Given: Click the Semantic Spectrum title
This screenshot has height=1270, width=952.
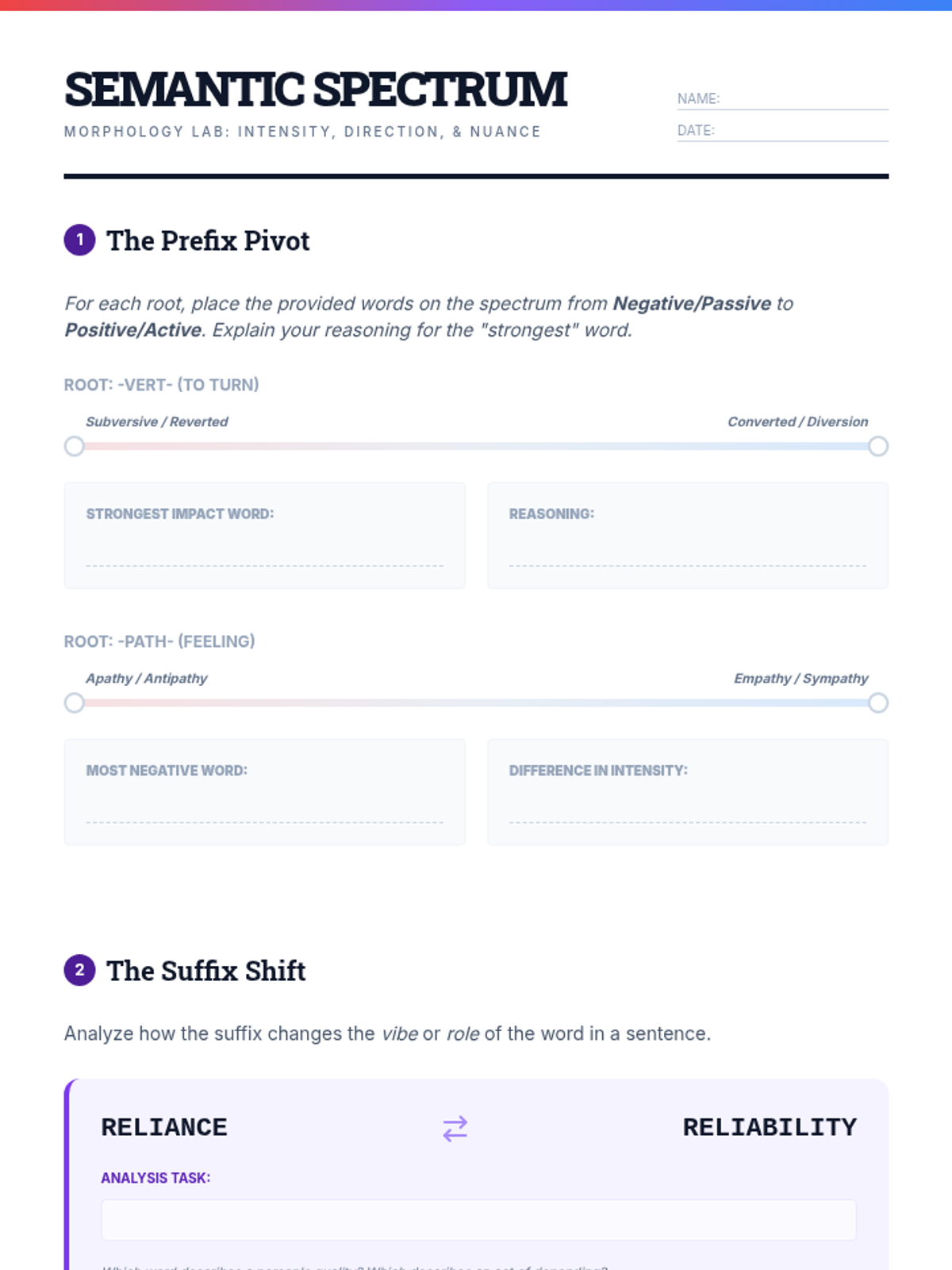Looking at the screenshot, I should (x=316, y=89).
